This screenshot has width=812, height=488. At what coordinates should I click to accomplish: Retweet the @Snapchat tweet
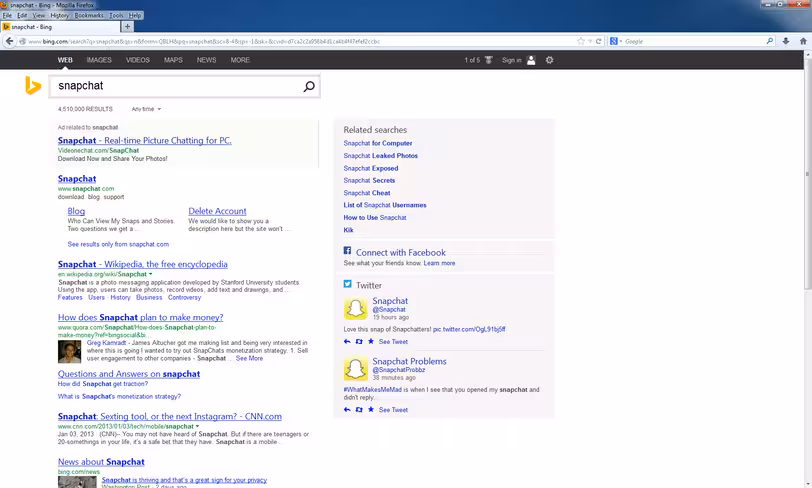coord(359,341)
